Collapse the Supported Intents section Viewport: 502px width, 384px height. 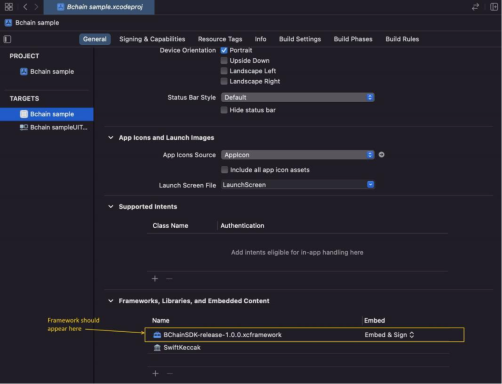(111, 207)
